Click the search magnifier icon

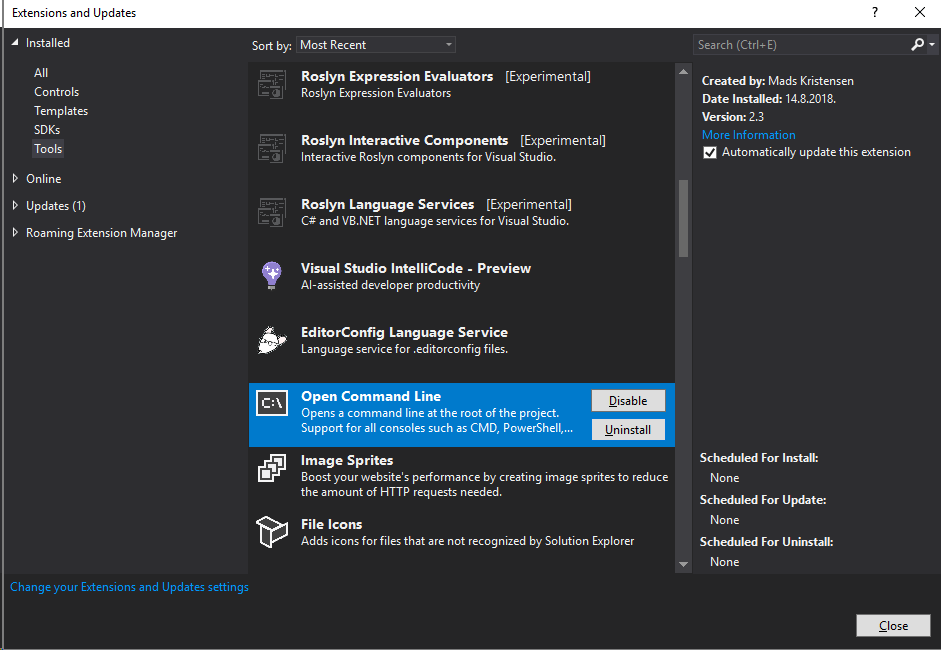(917, 44)
